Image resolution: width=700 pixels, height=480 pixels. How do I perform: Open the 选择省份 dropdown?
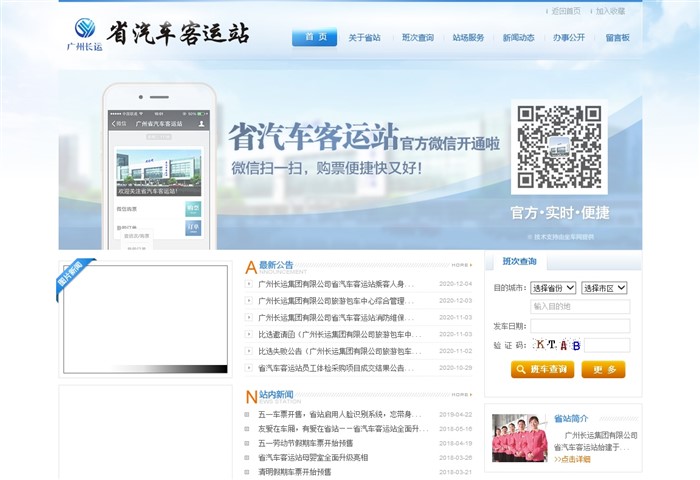(x=553, y=288)
